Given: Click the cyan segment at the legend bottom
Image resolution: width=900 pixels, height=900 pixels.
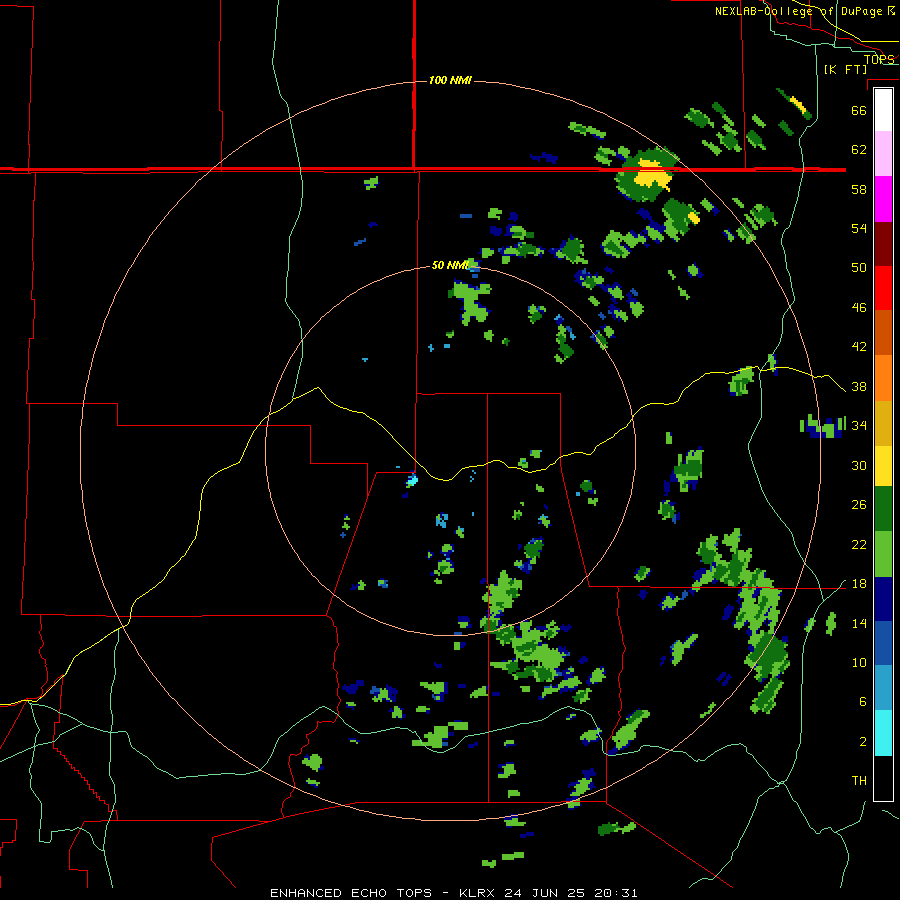Looking at the screenshot, I should coord(883,733).
